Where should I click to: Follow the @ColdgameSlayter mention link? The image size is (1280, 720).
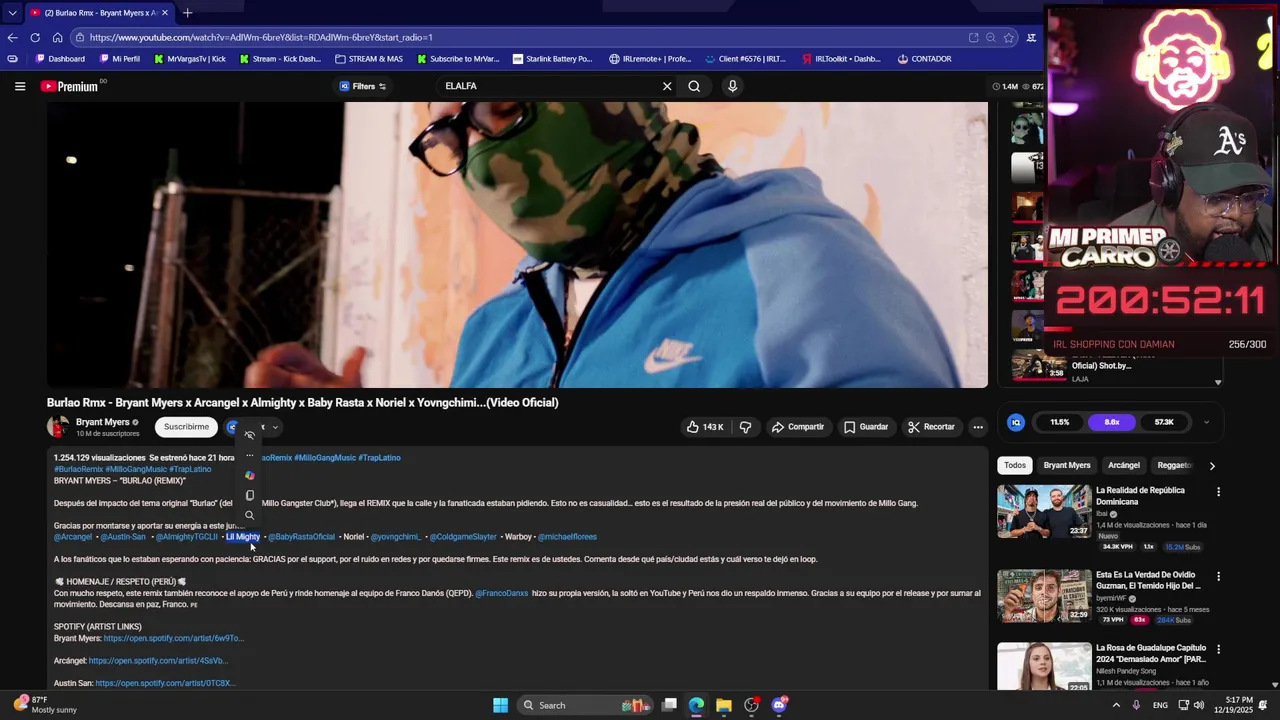click(463, 537)
